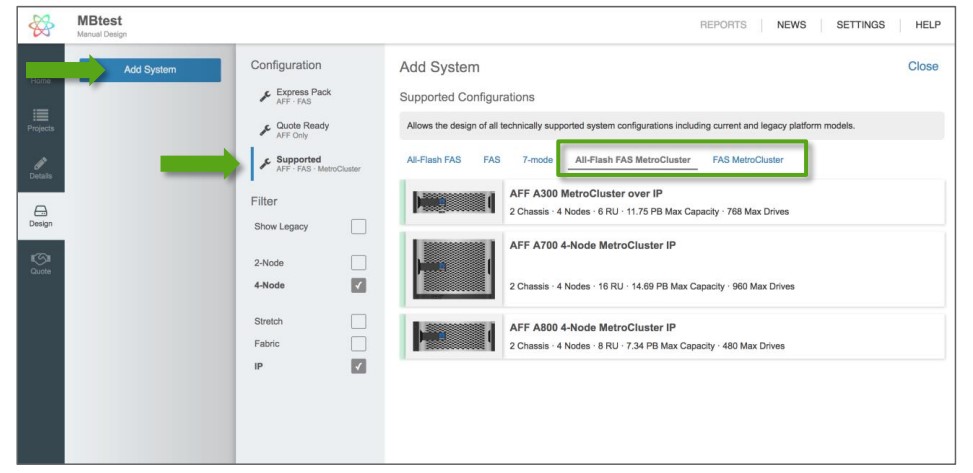Image resolution: width=973 pixels, height=473 pixels.
Task: Select the AFF A700 4-Node MetroCluster thumbnail
Action: pyautogui.click(x=452, y=266)
